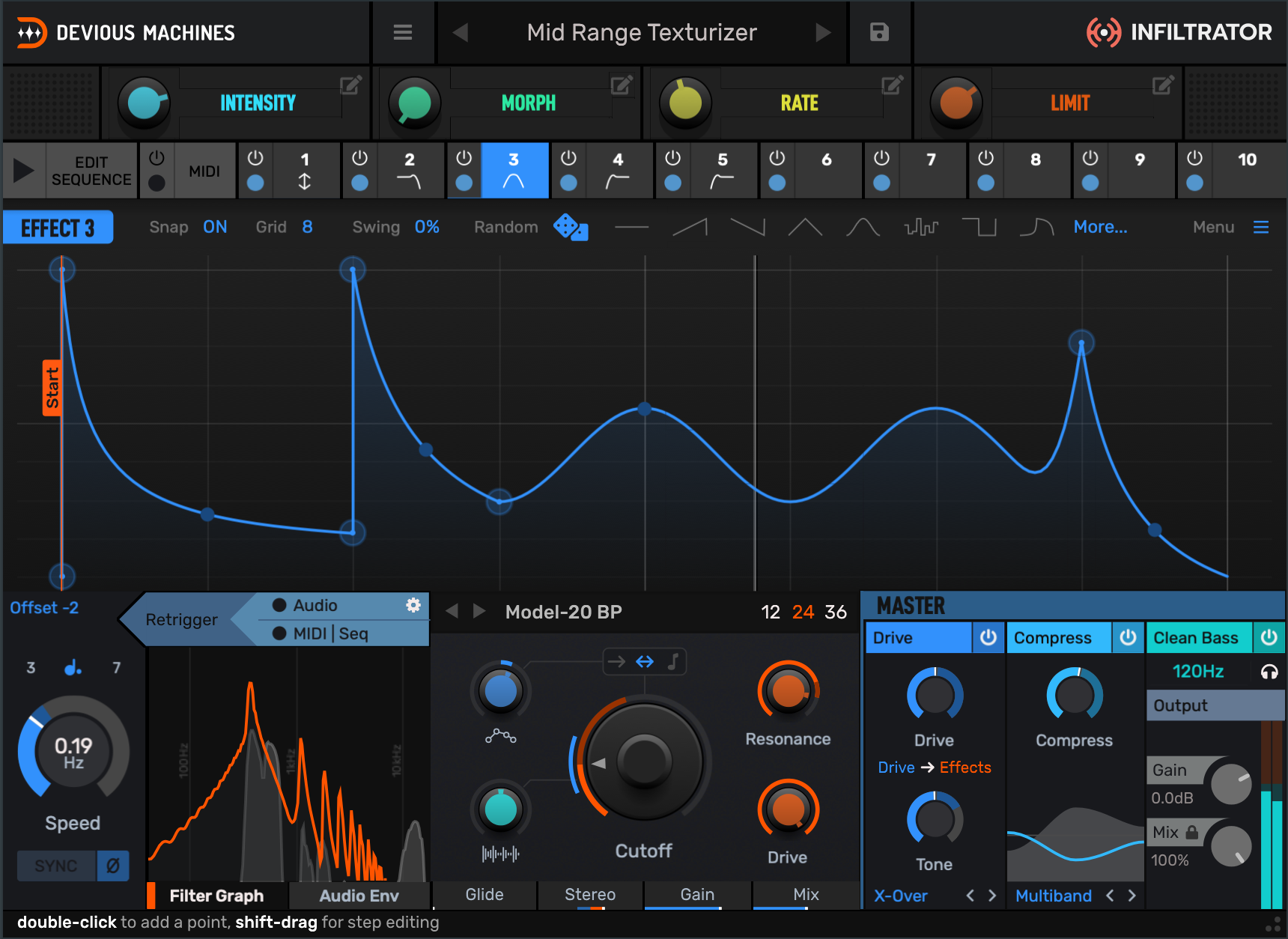Toggle power for effect slot 2
Image resolution: width=1288 pixels, height=939 pixels.
coord(360,158)
